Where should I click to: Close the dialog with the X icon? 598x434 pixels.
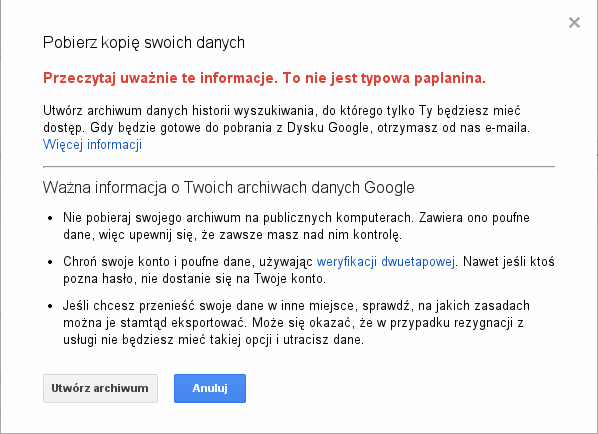click(x=574, y=23)
